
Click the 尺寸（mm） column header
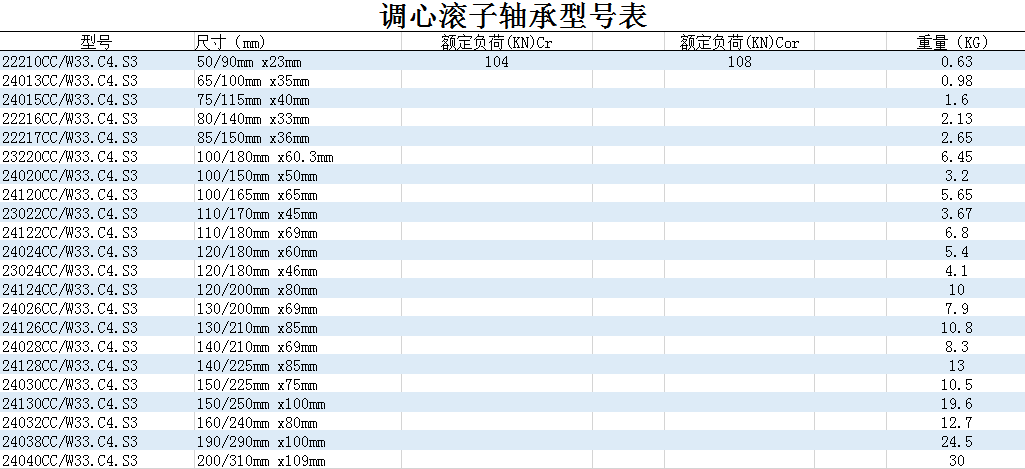tap(230, 43)
